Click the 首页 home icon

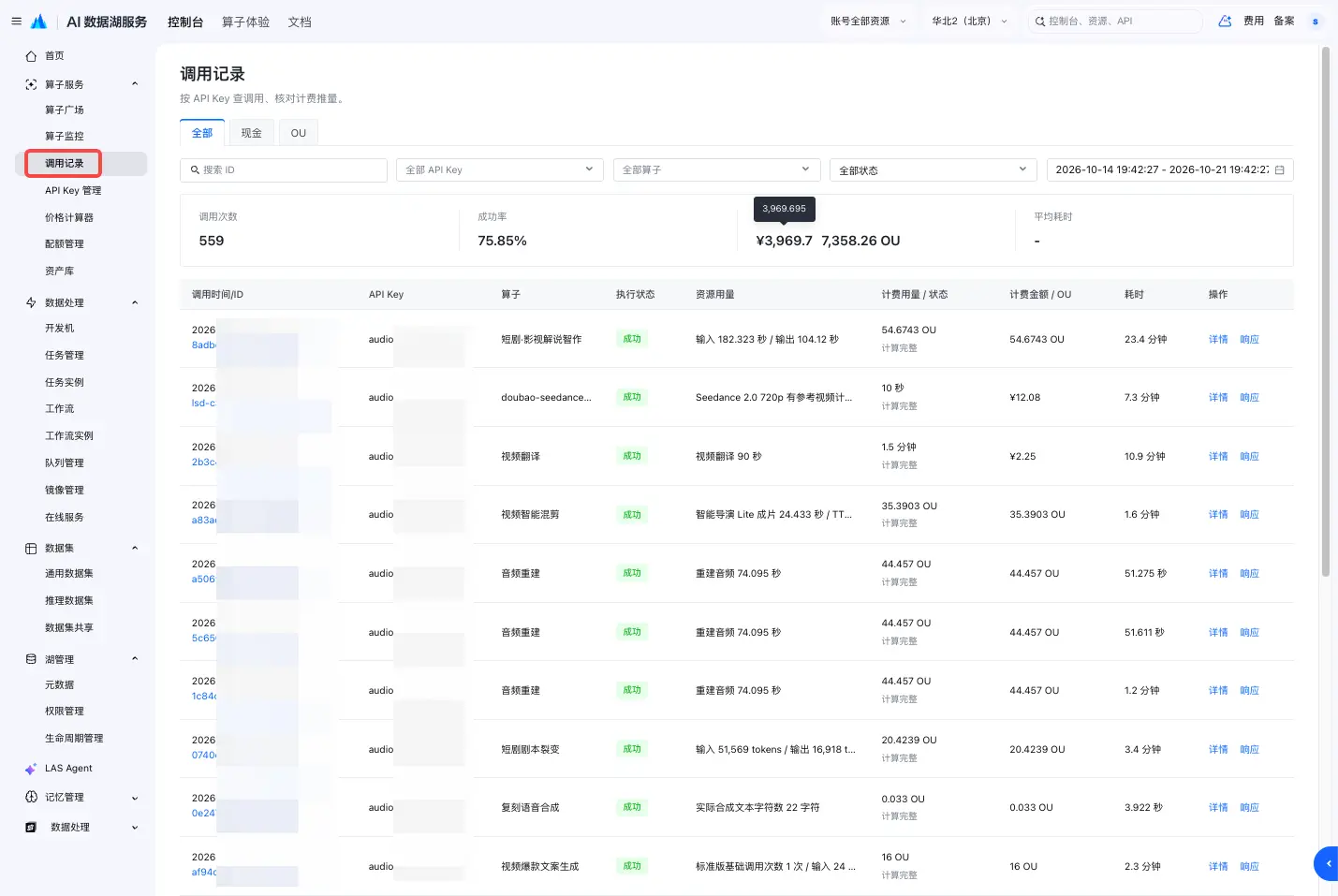coord(31,56)
